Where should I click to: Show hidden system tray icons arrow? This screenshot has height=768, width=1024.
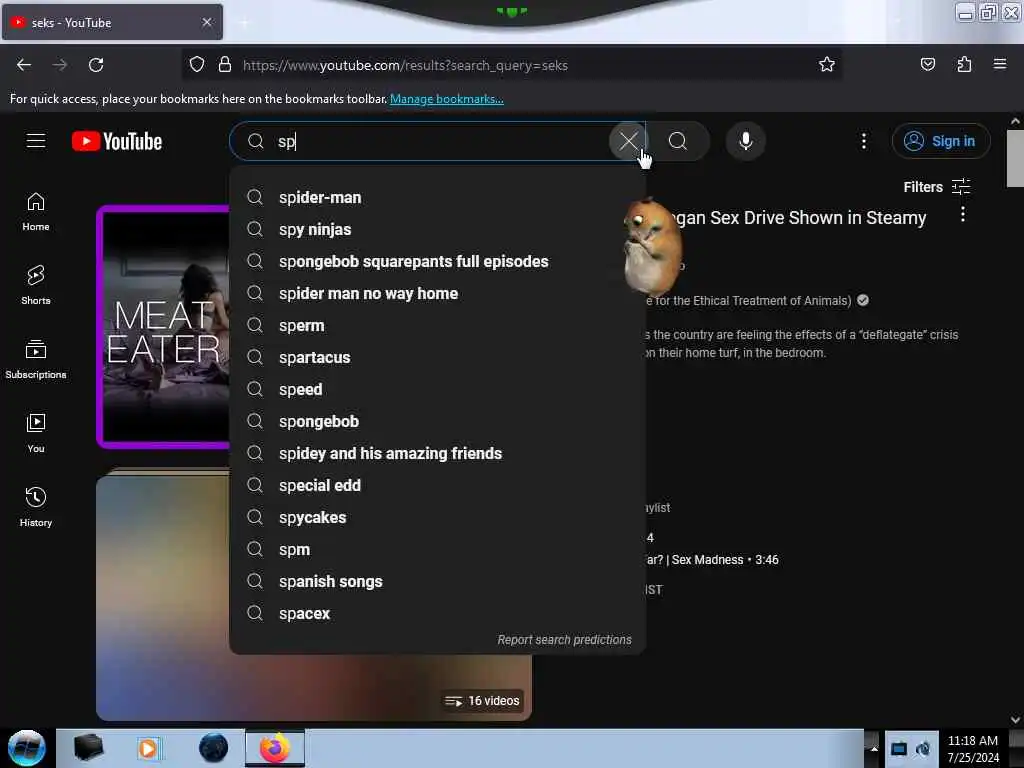pyautogui.click(x=874, y=748)
